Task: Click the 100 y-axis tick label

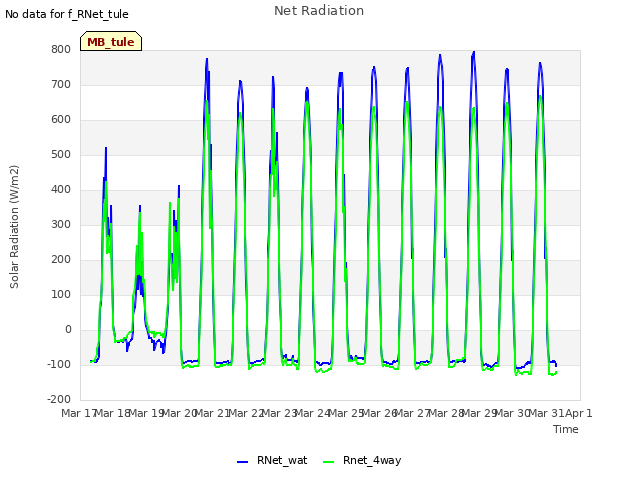Action: tap(61, 295)
